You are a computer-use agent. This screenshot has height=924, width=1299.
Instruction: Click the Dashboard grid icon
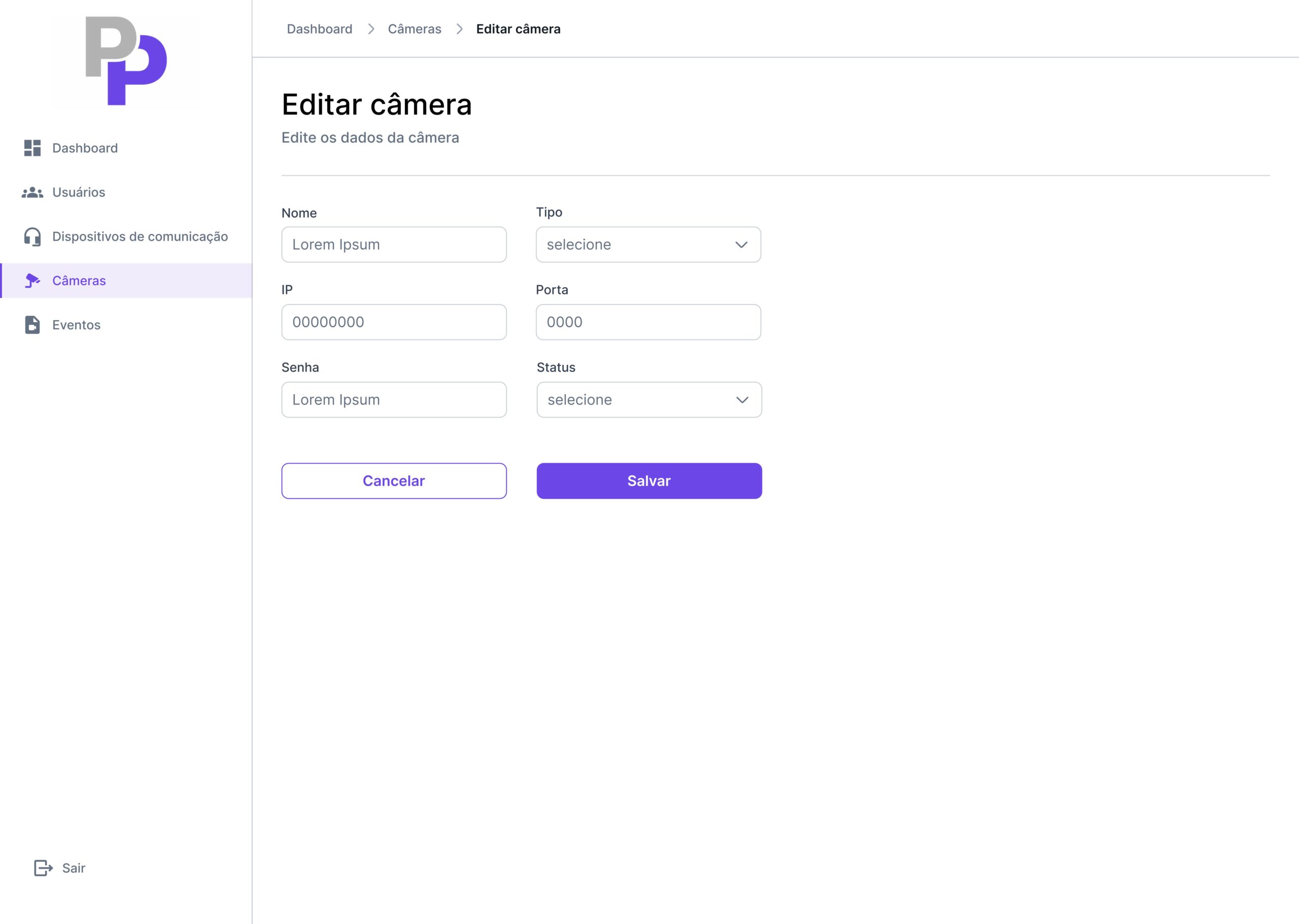point(32,148)
